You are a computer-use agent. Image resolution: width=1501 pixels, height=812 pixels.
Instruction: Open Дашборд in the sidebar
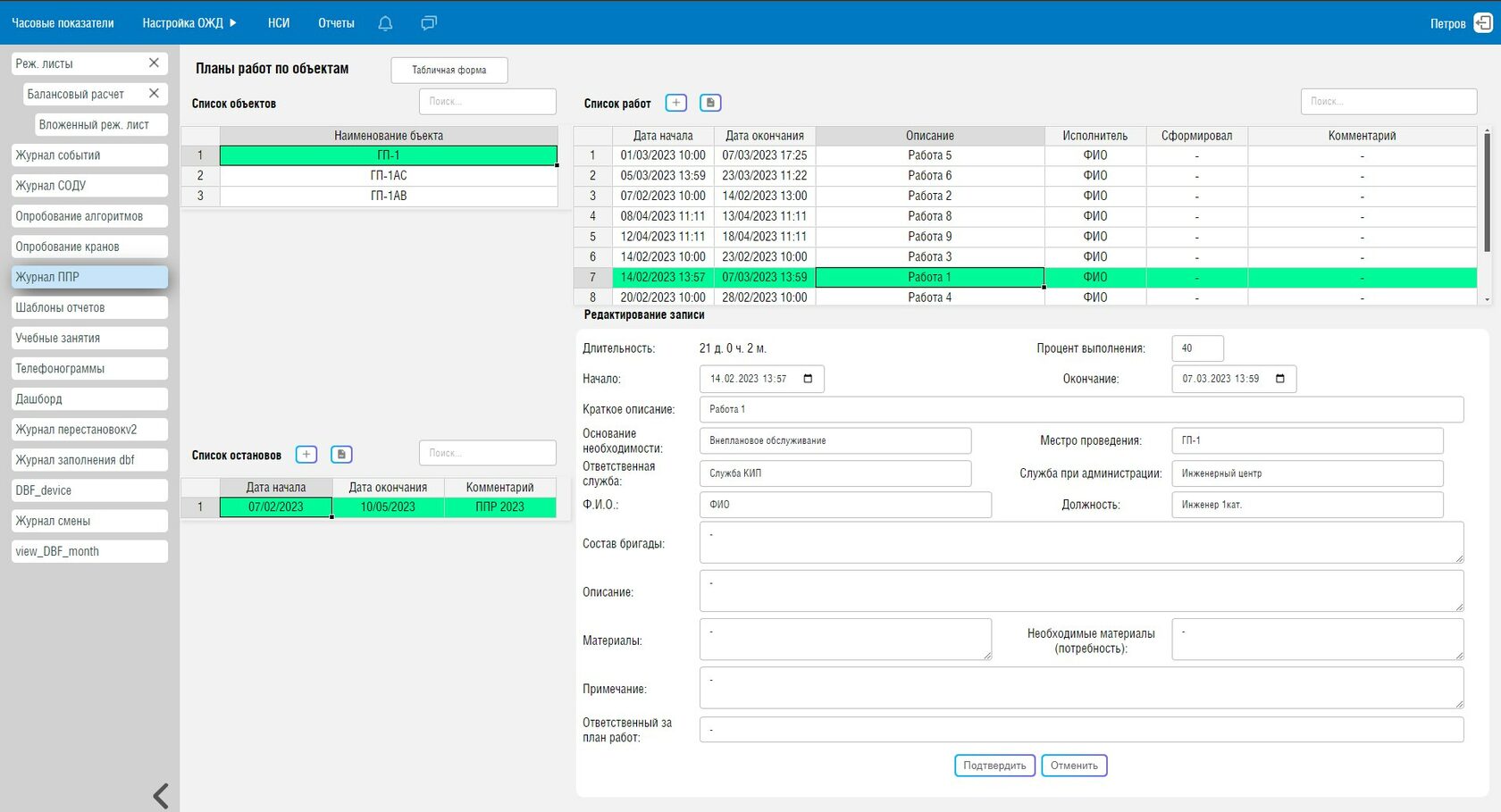coord(89,398)
